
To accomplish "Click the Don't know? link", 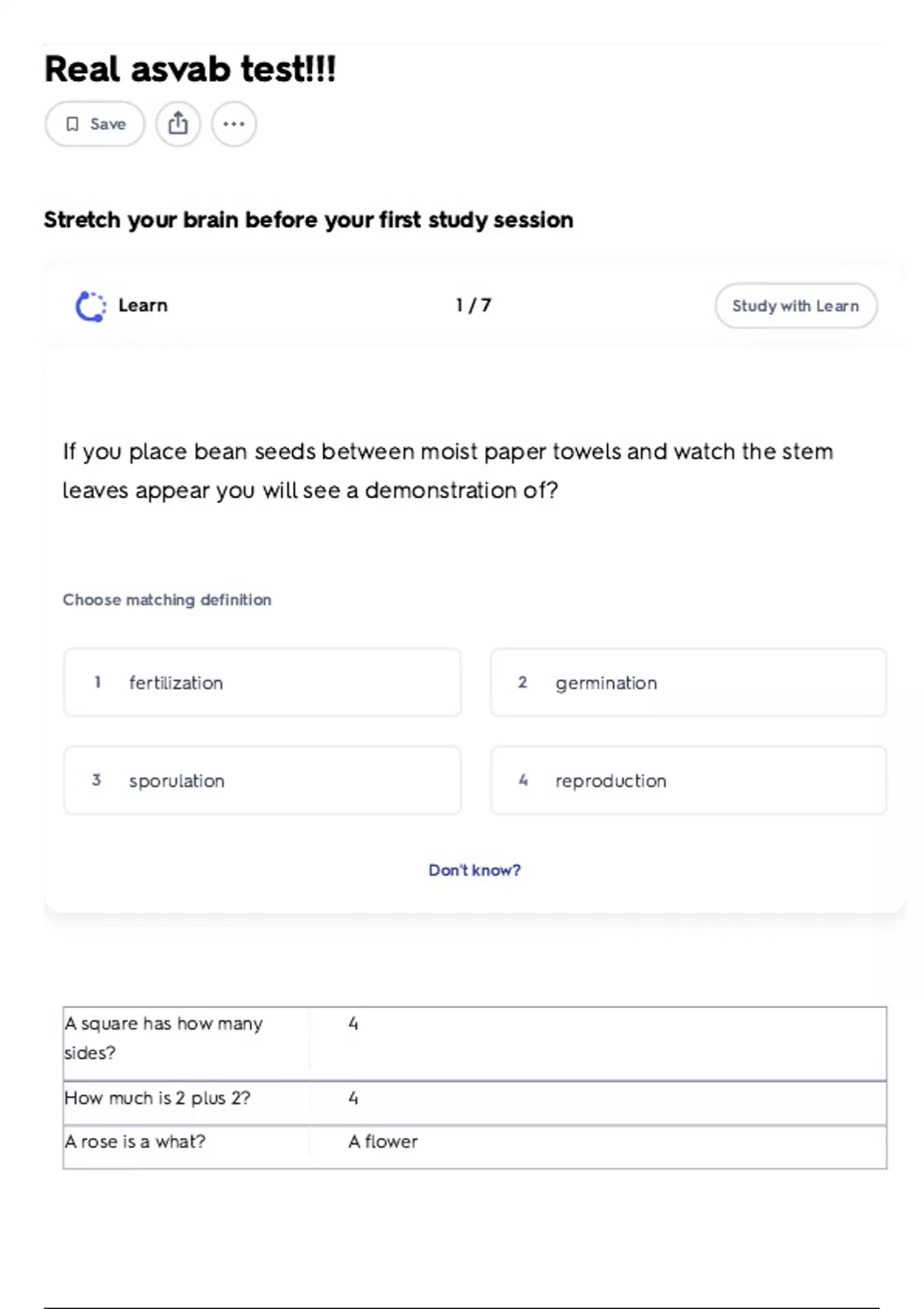I will coord(474,870).
